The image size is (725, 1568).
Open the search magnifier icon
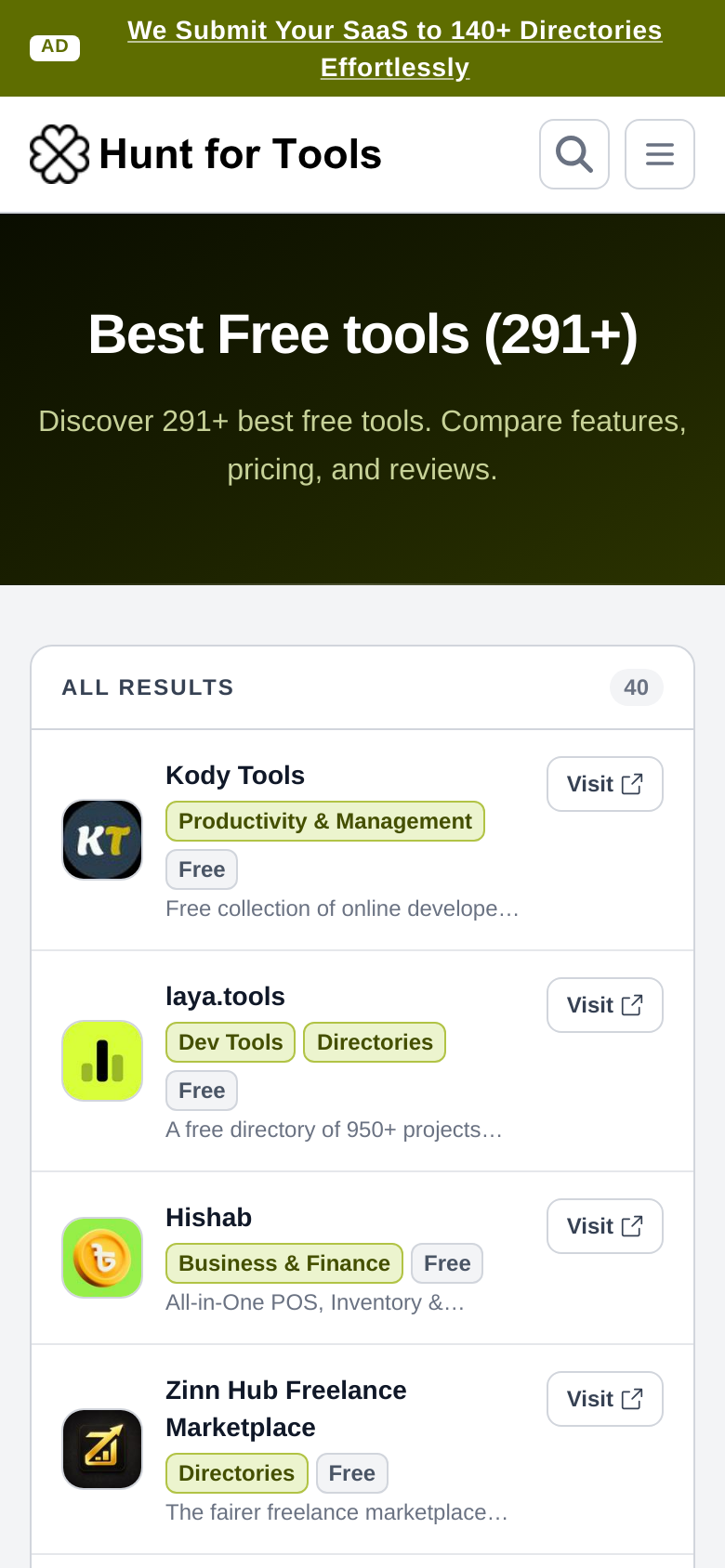coord(574,154)
